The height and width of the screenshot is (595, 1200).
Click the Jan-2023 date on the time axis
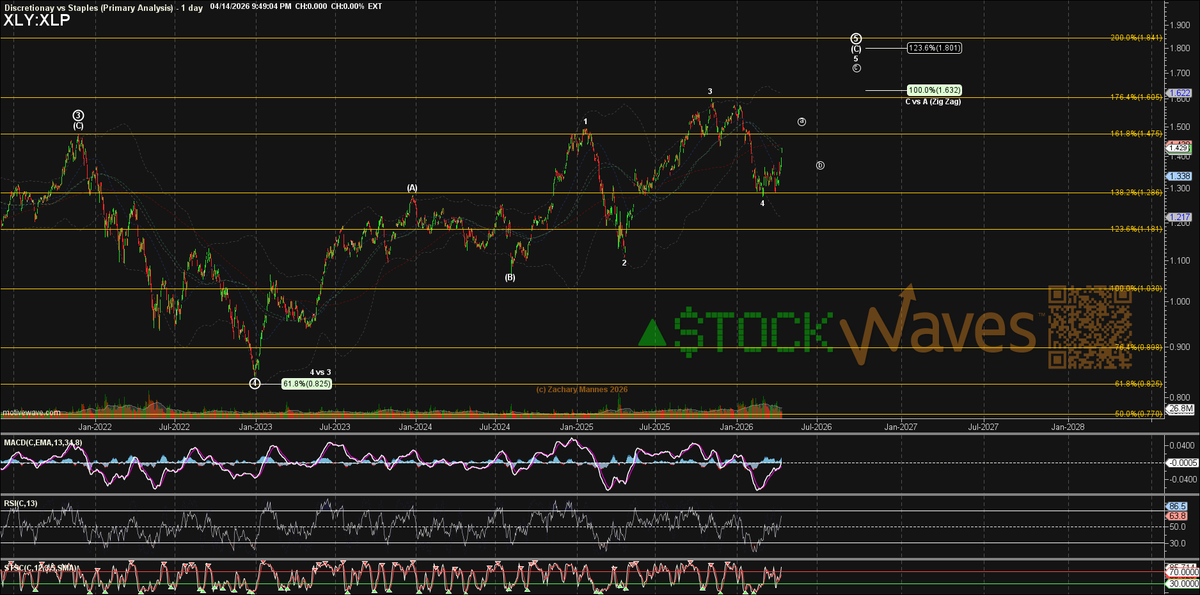(x=254, y=425)
